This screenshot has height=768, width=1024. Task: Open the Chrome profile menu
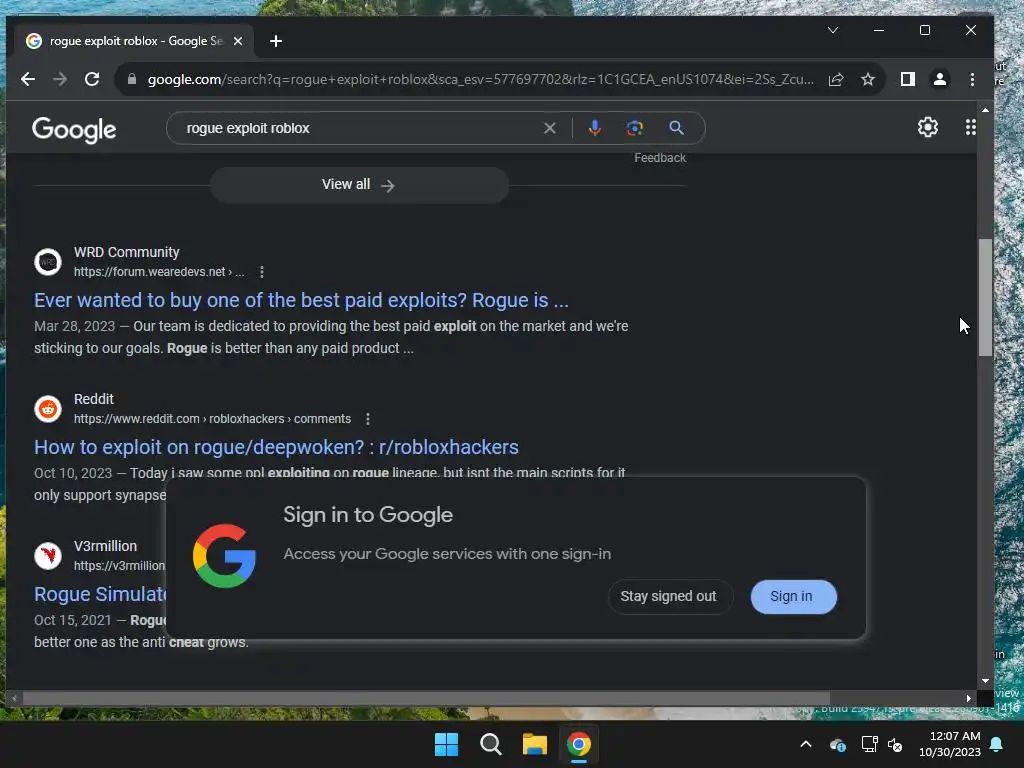940,80
